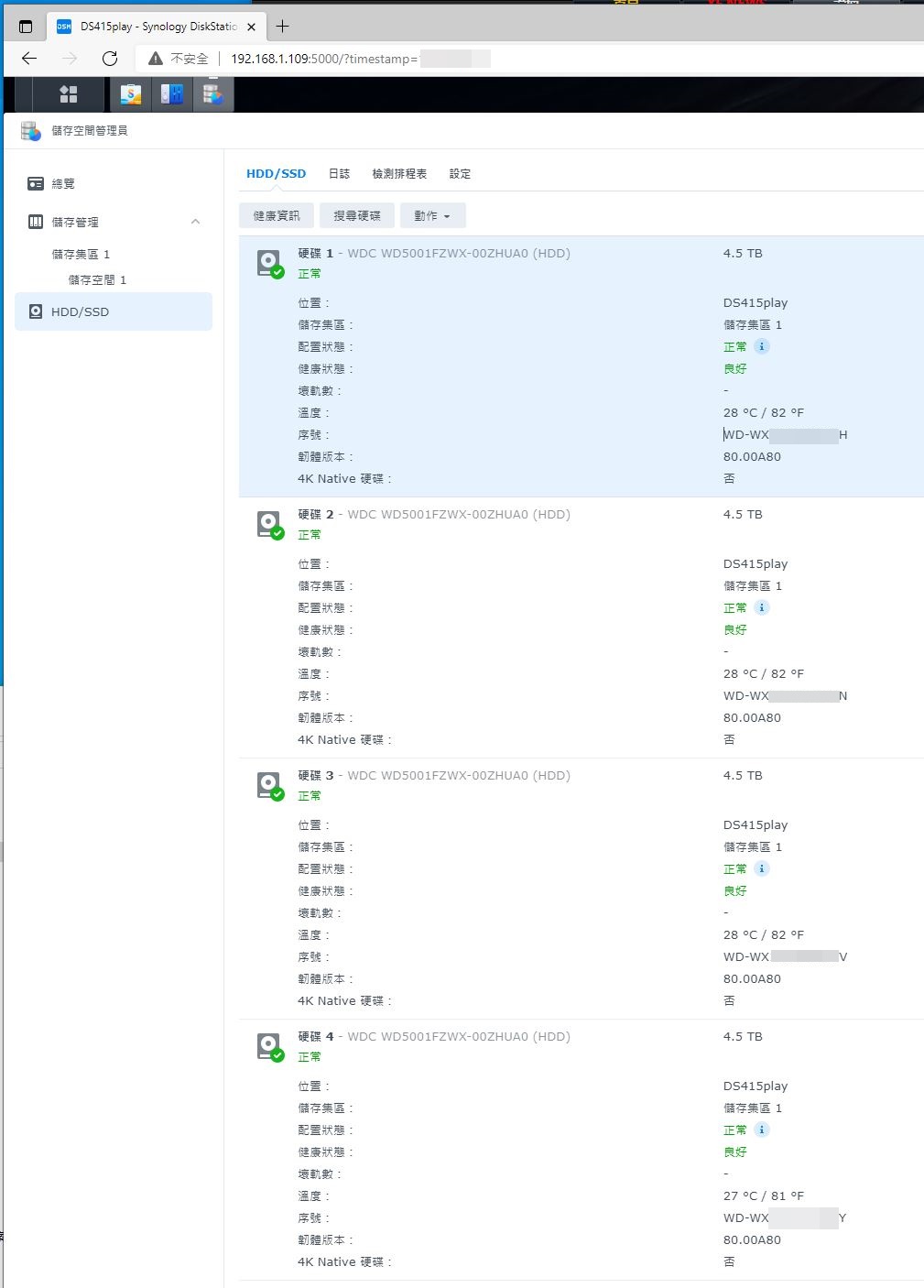Click the Storage Manager taskbar icon
Viewport: 924px width, 1288px height.
(213, 93)
